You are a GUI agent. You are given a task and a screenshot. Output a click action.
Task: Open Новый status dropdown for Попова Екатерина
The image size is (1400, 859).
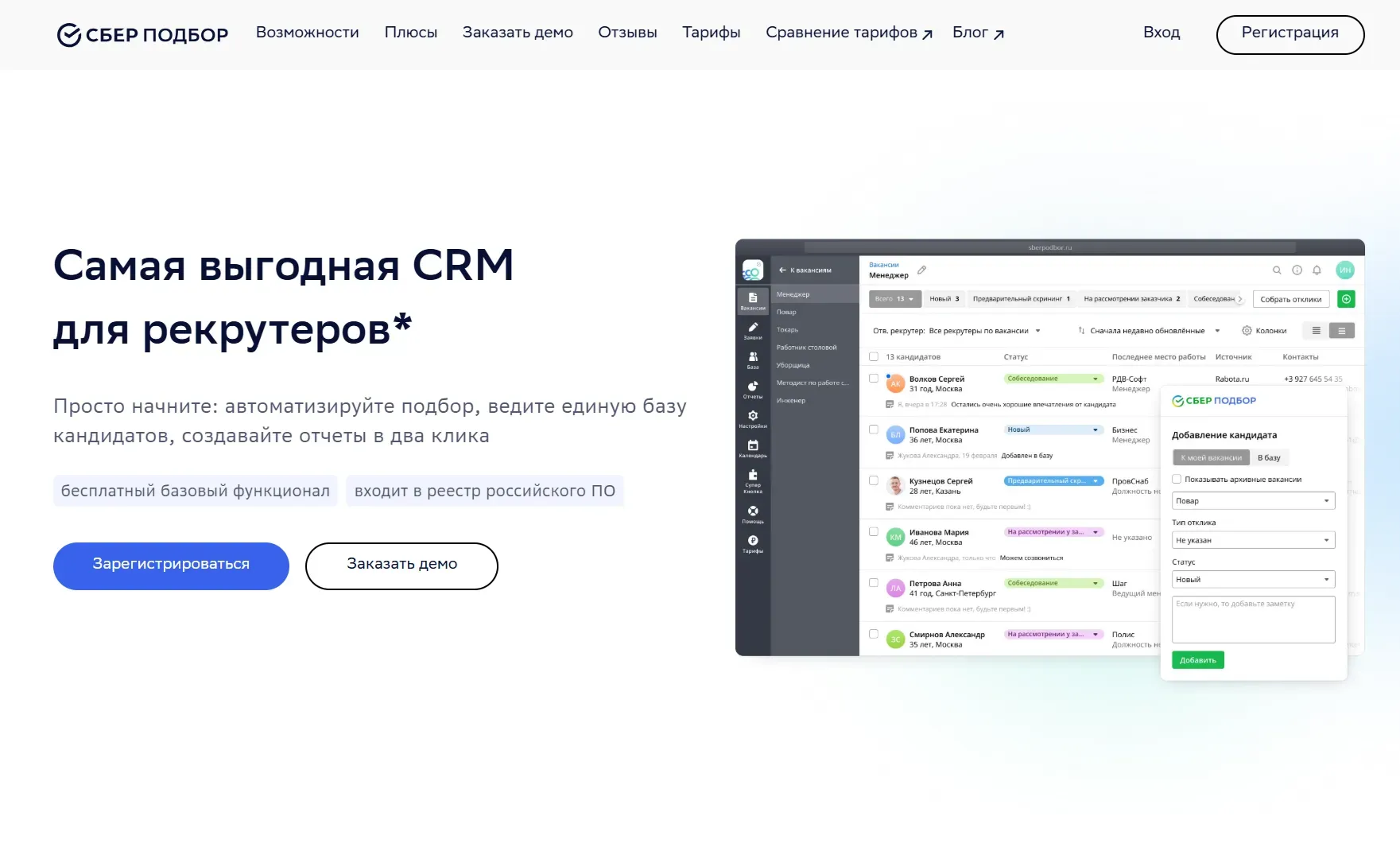[1053, 429]
